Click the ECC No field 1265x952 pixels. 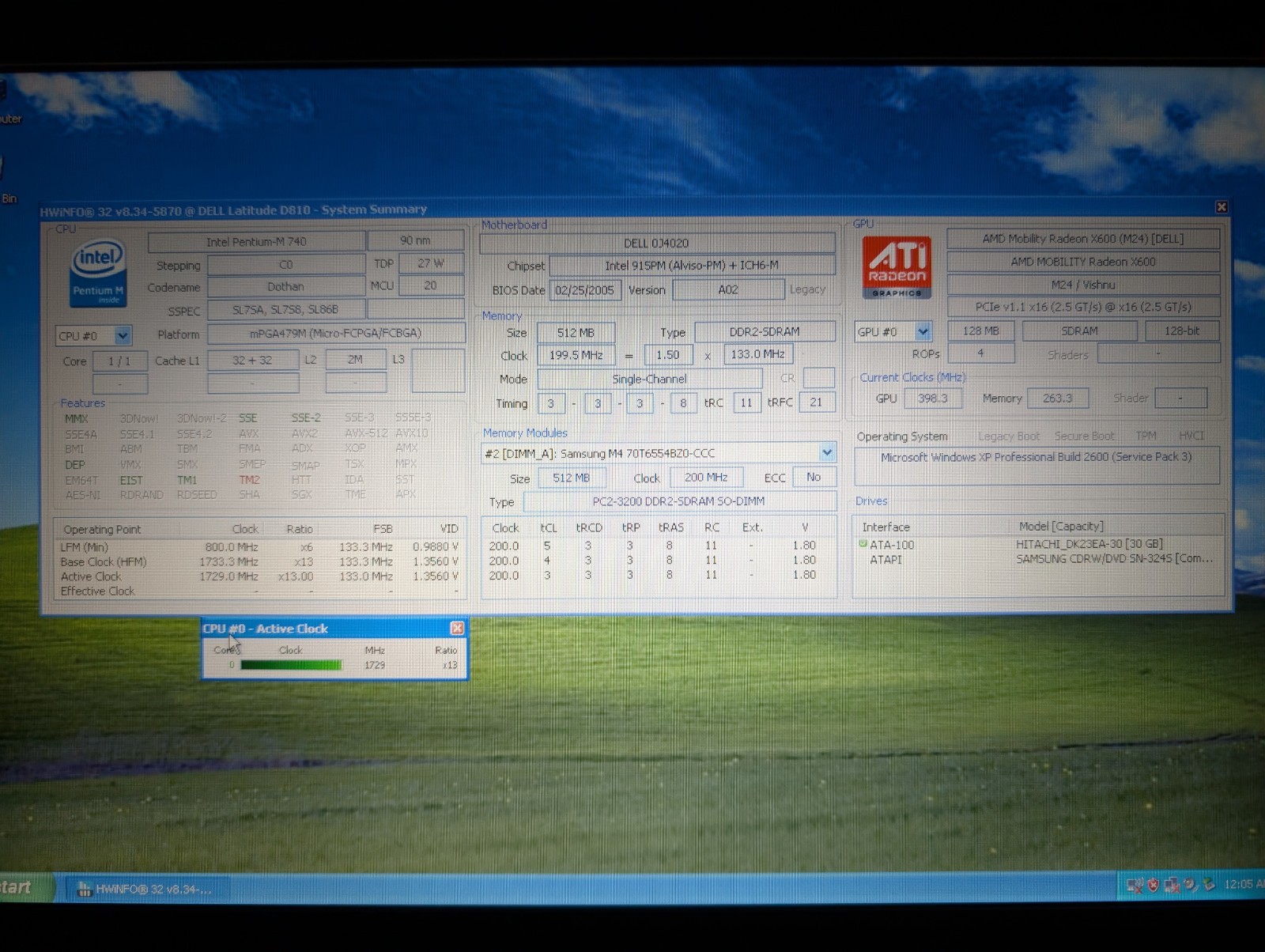[814, 477]
